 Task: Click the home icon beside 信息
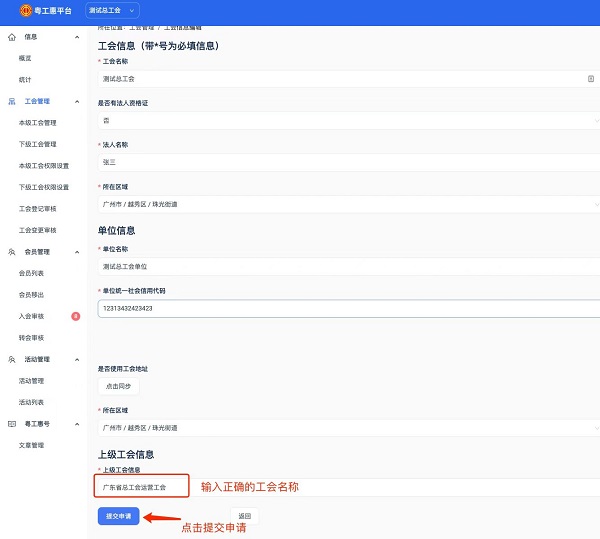click(x=12, y=37)
